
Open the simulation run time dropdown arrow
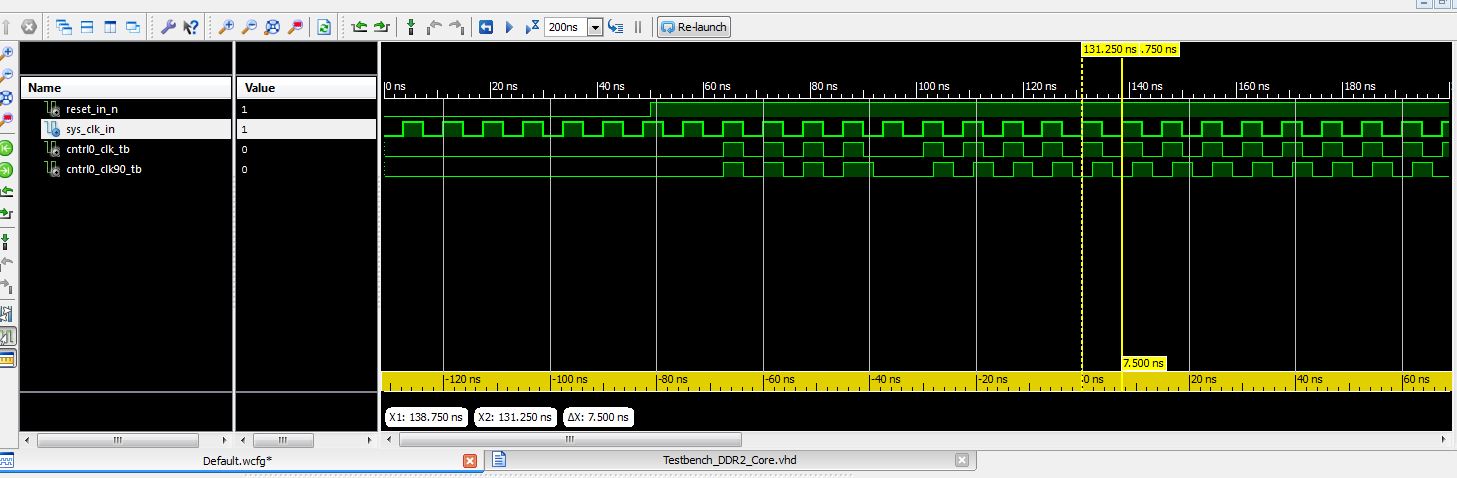pos(595,27)
